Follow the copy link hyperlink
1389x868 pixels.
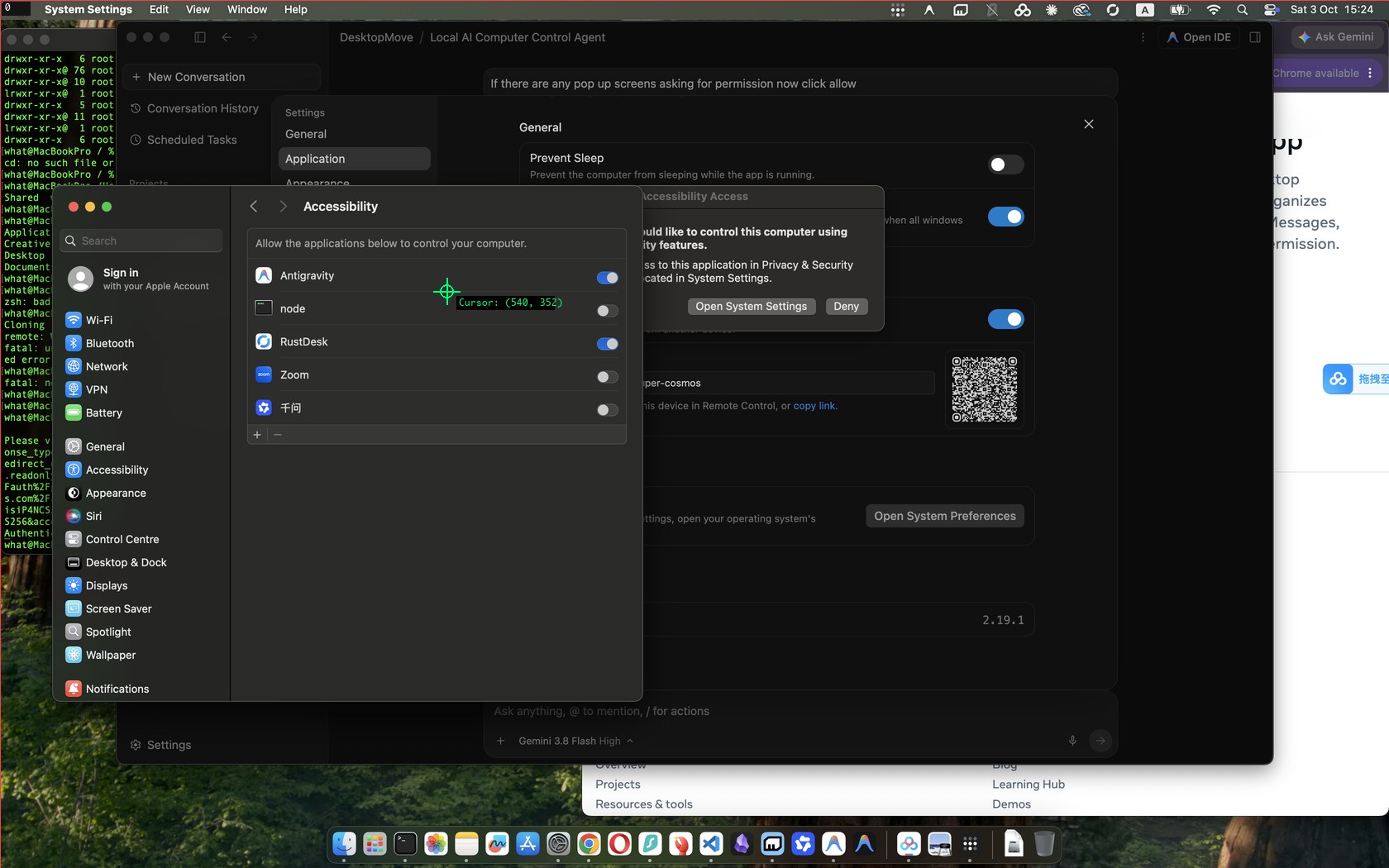pos(814,406)
